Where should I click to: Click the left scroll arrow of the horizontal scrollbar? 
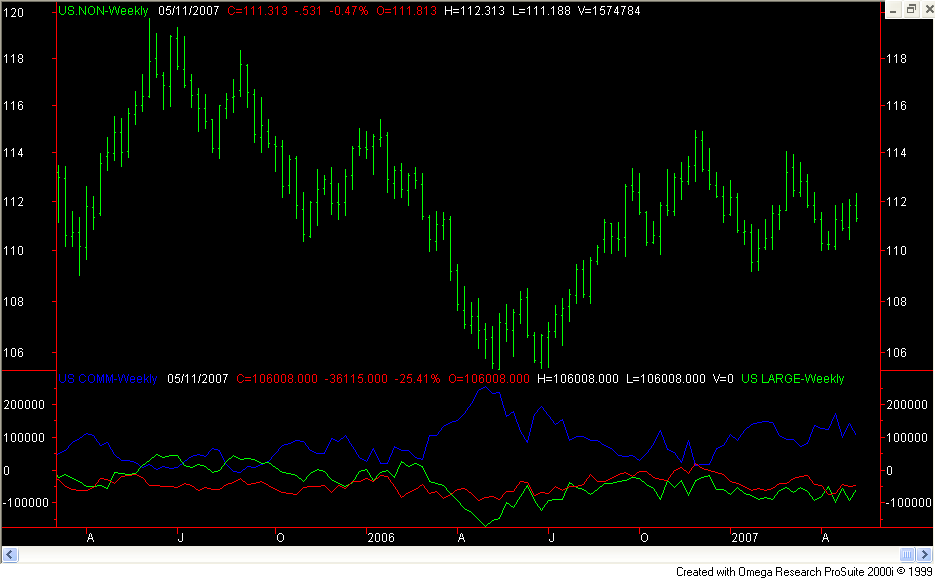10,555
